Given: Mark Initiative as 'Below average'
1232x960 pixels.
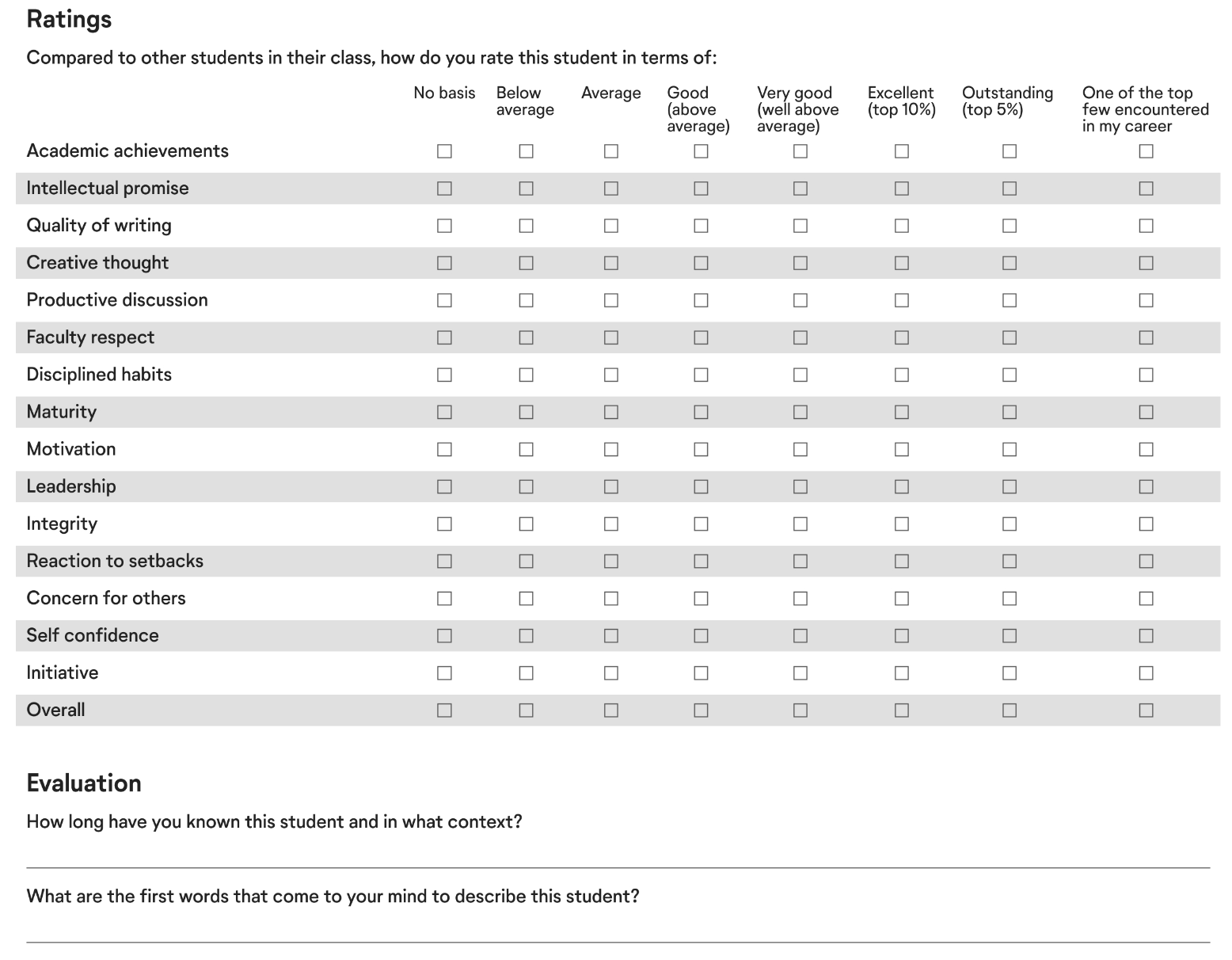Looking at the screenshot, I should pyautogui.click(x=526, y=672).
